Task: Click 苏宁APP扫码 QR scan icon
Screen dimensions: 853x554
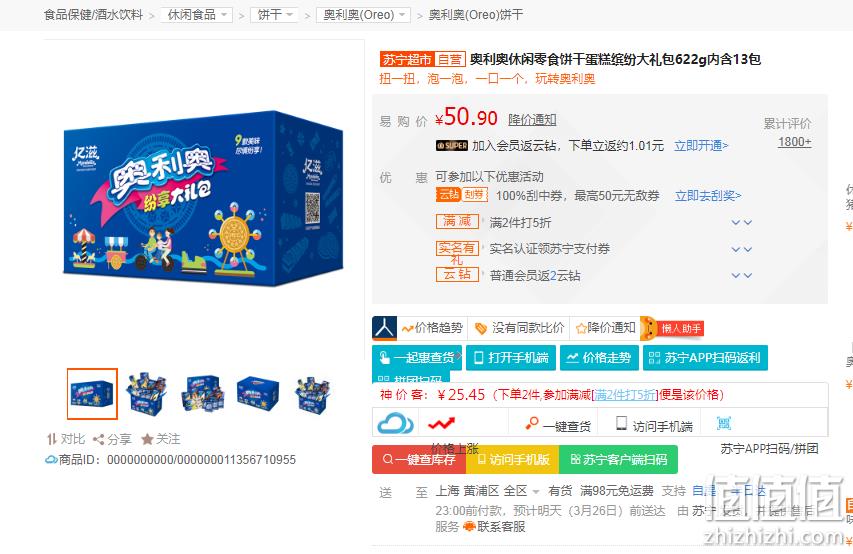Action: tap(724, 423)
